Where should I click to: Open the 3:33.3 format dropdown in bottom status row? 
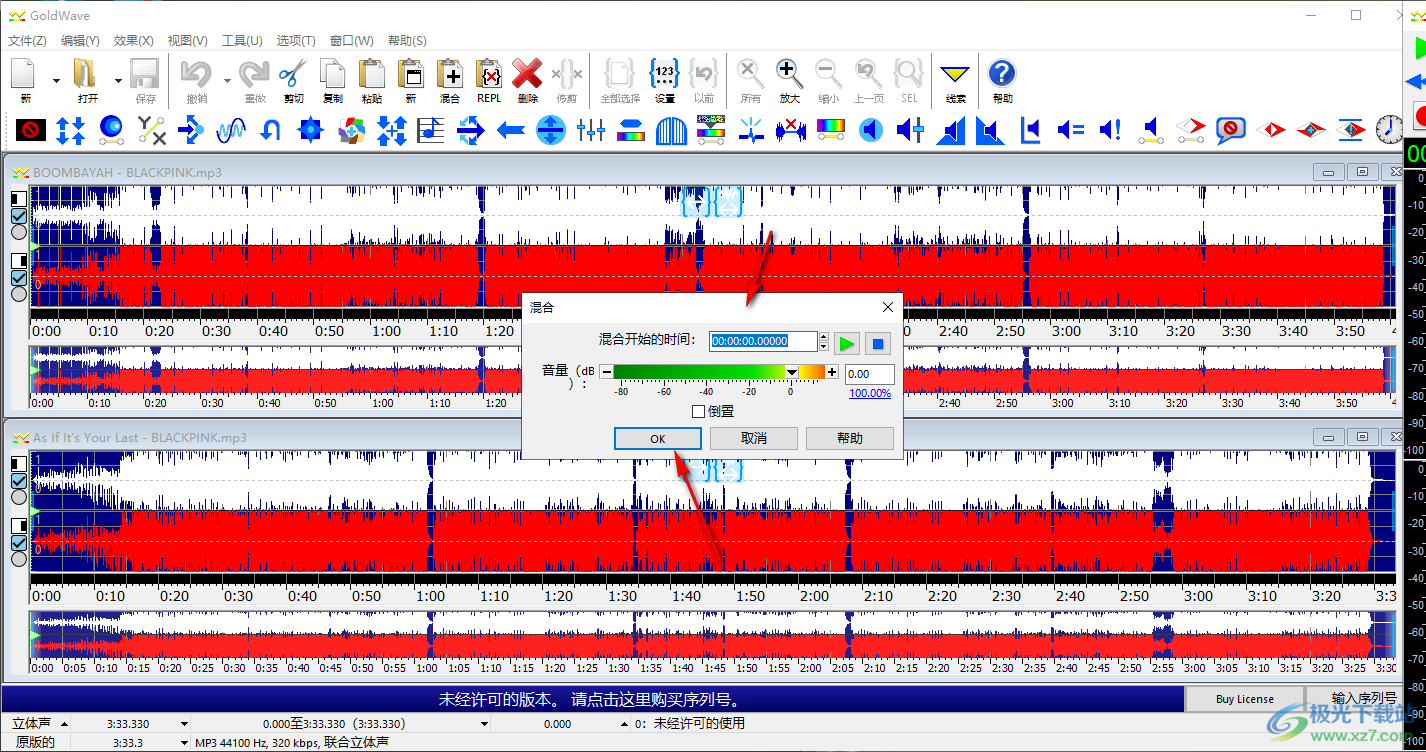pos(184,742)
